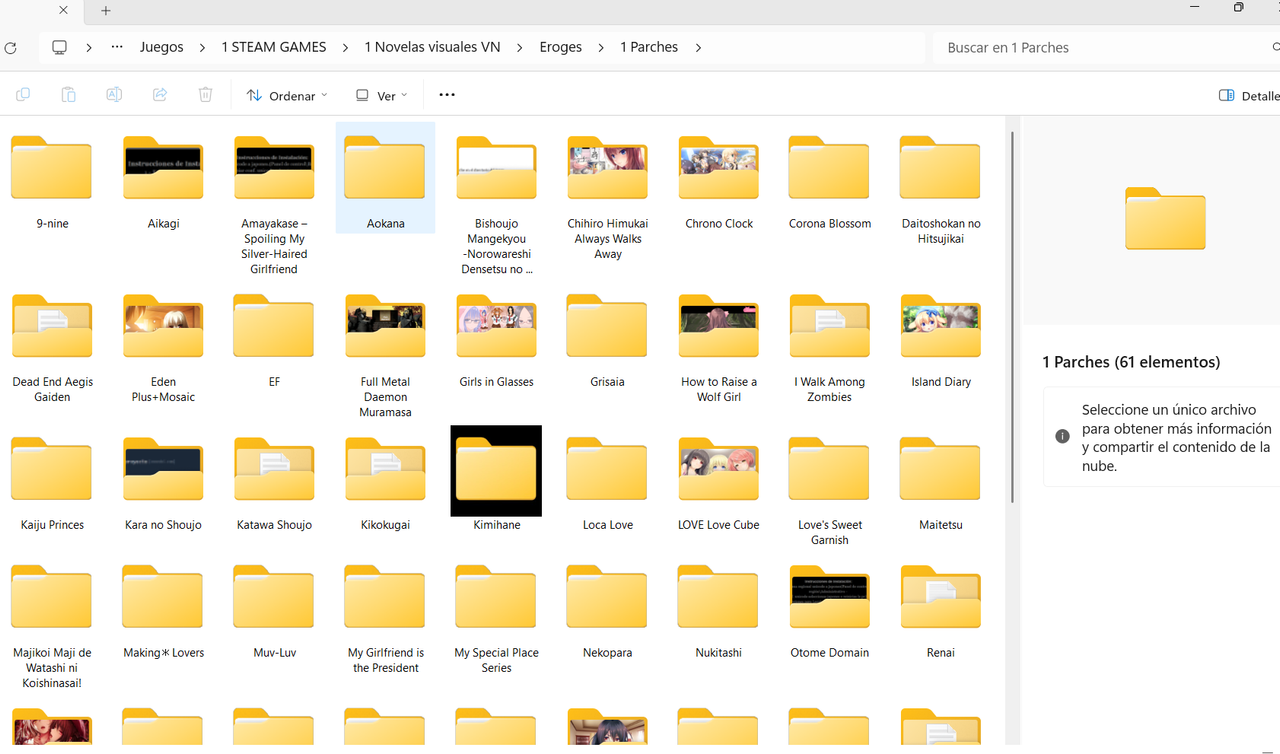Viewport: 1280px width, 754px height.
Task: Click the Delete trash icon
Action: coord(205,95)
